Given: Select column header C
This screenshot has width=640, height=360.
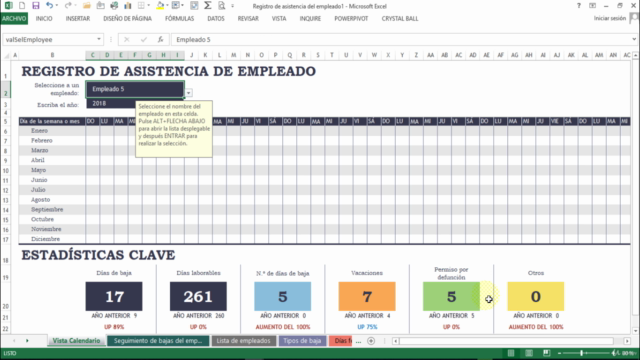Looking at the screenshot, I should 93,55.
